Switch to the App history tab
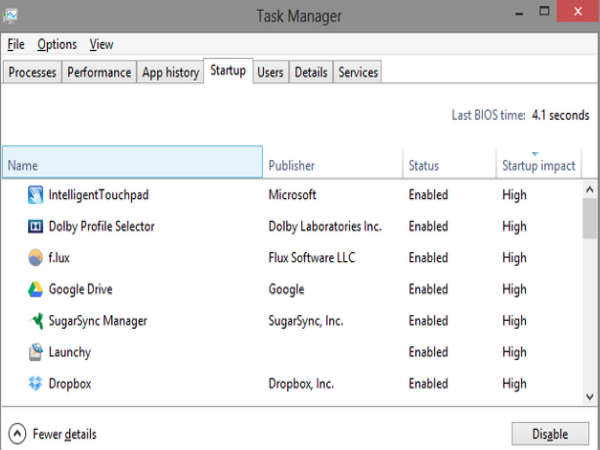600x450 pixels. (x=171, y=72)
